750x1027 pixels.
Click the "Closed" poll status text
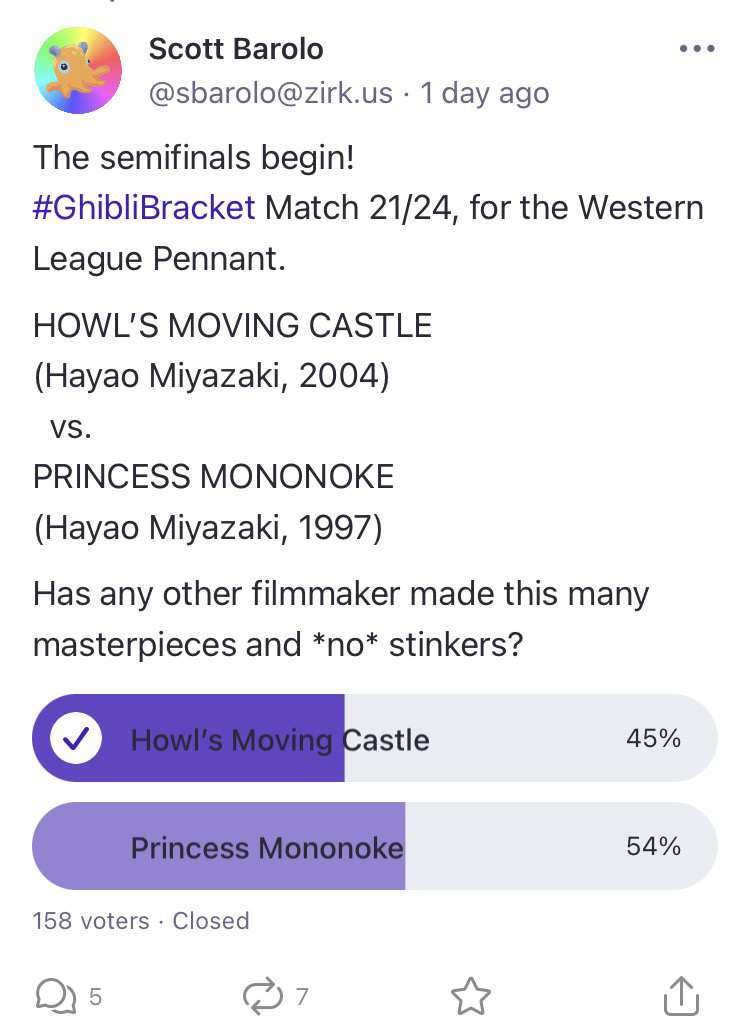tap(211, 921)
